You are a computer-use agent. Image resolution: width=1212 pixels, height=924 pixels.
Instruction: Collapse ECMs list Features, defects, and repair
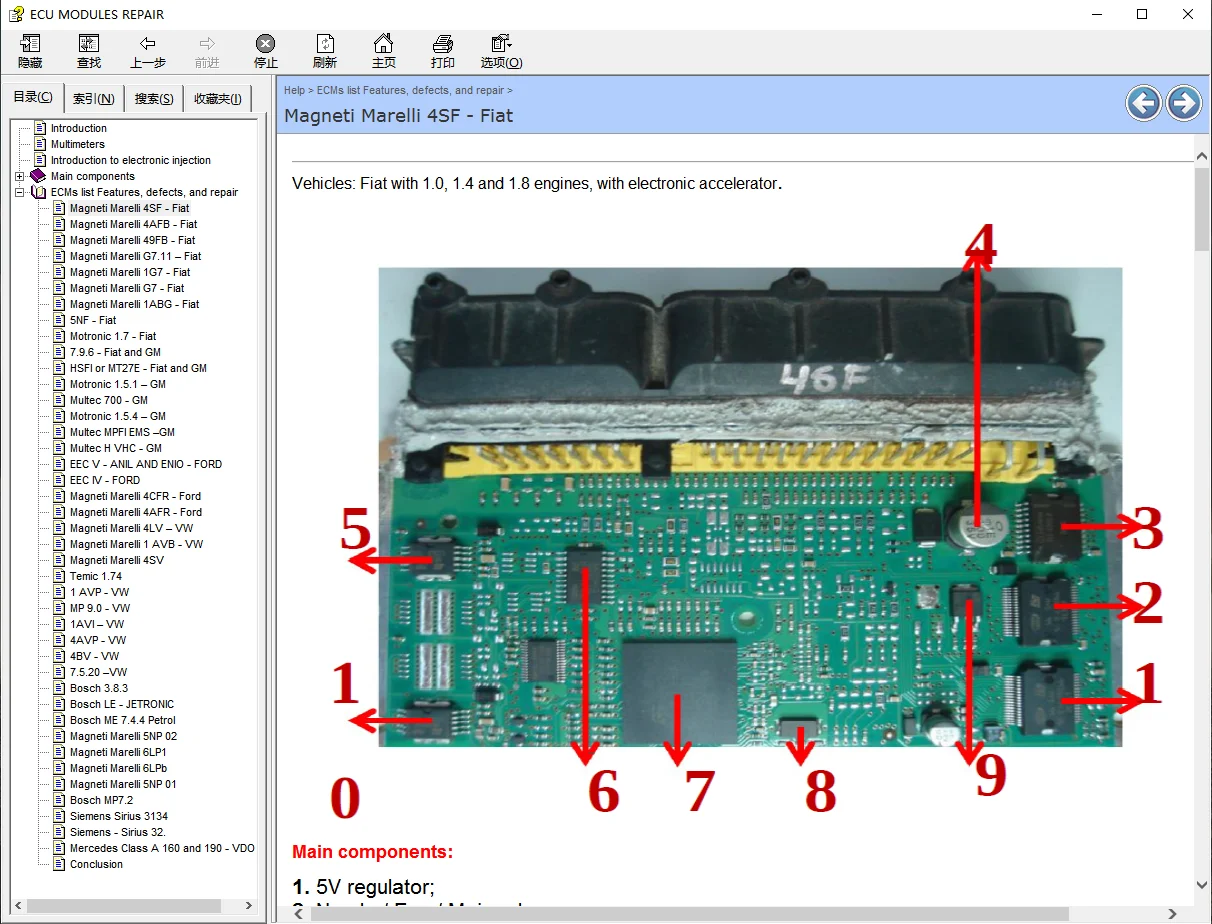(x=19, y=192)
